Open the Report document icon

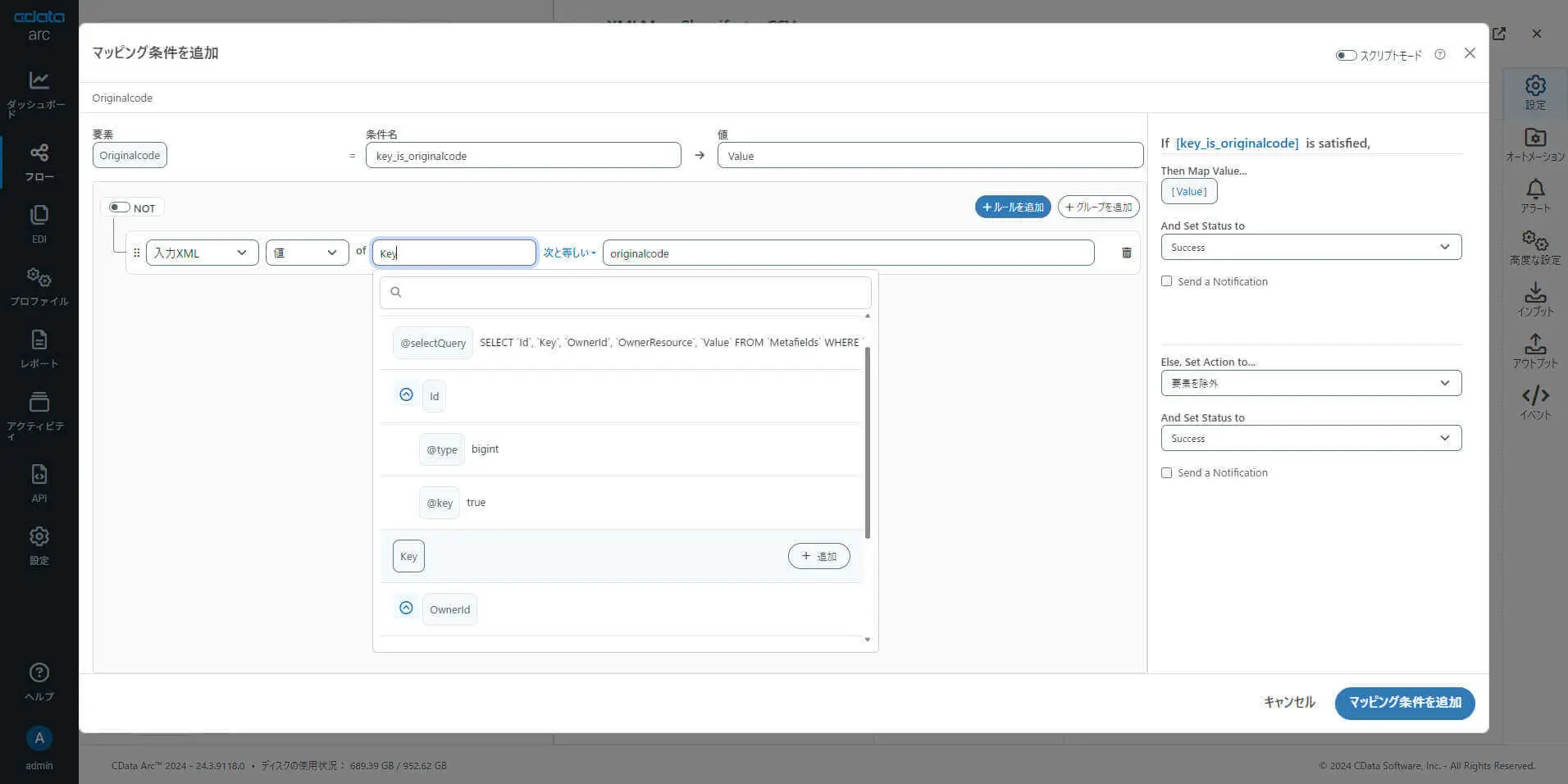[39, 340]
